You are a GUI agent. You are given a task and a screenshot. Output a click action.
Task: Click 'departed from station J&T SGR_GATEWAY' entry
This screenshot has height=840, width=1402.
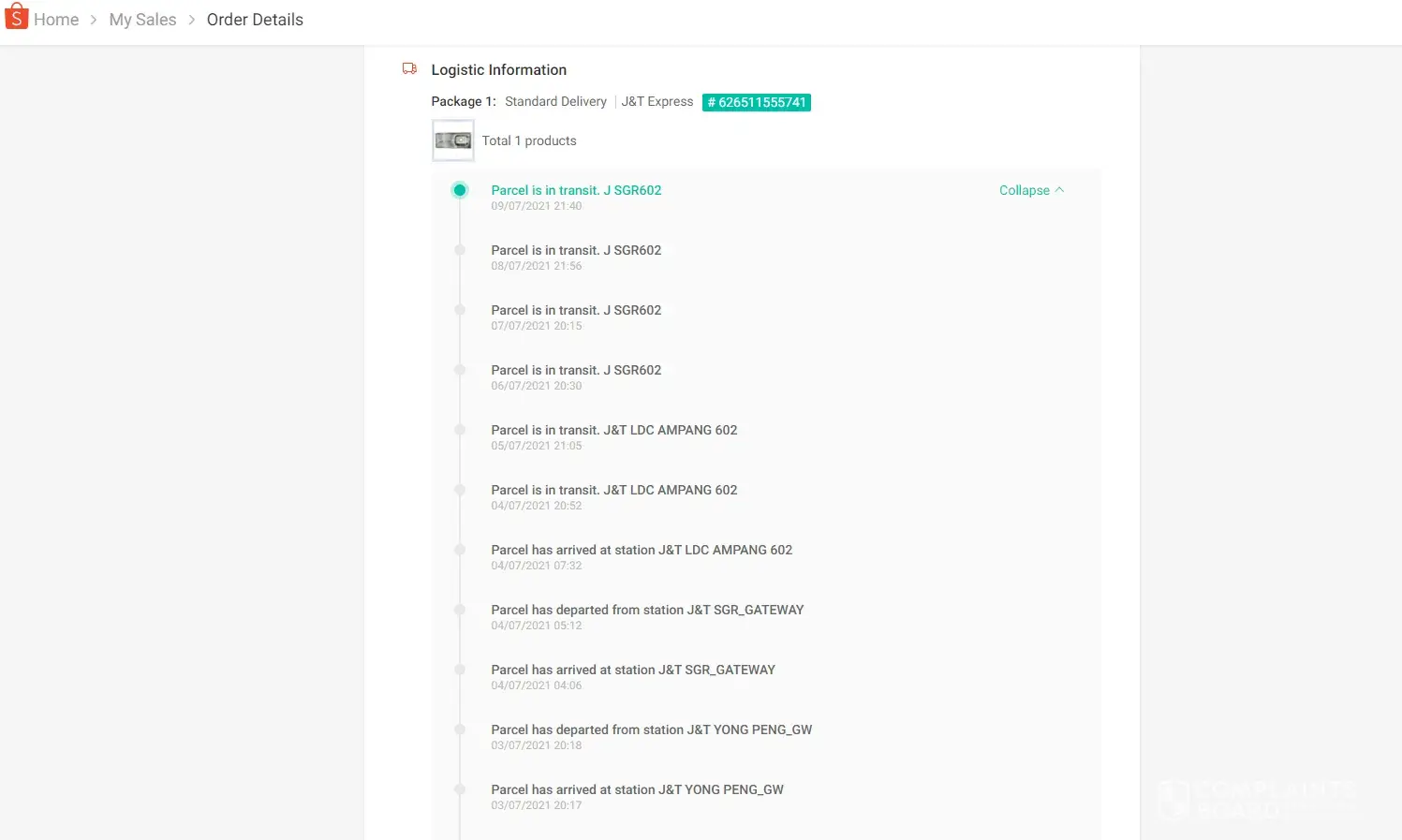(x=647, y=610)
